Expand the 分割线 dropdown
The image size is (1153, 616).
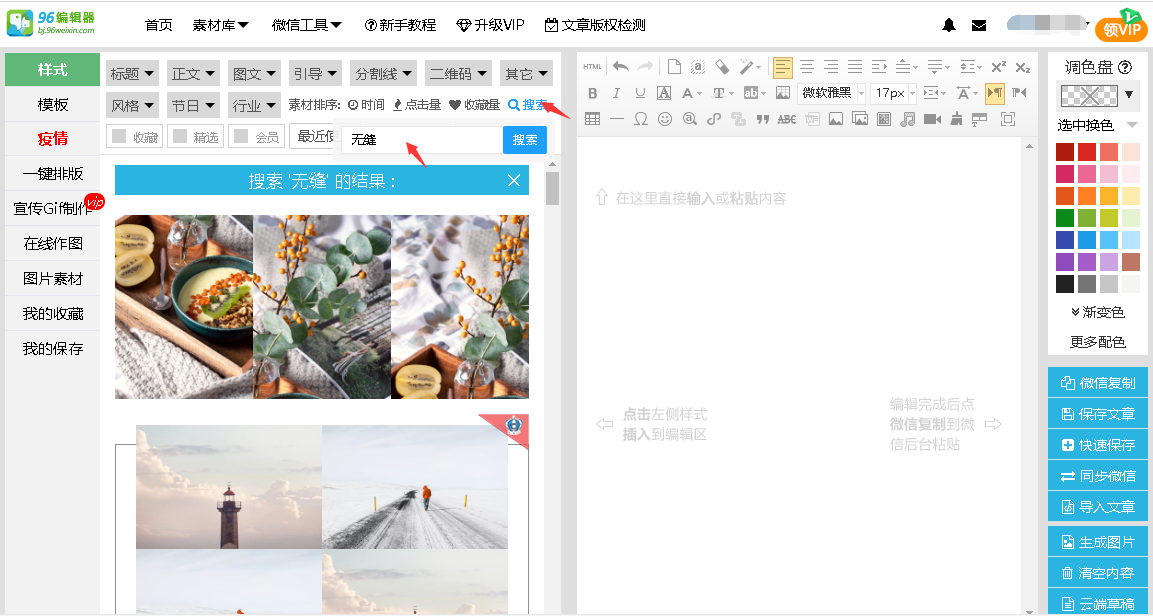tap(383, 74)
